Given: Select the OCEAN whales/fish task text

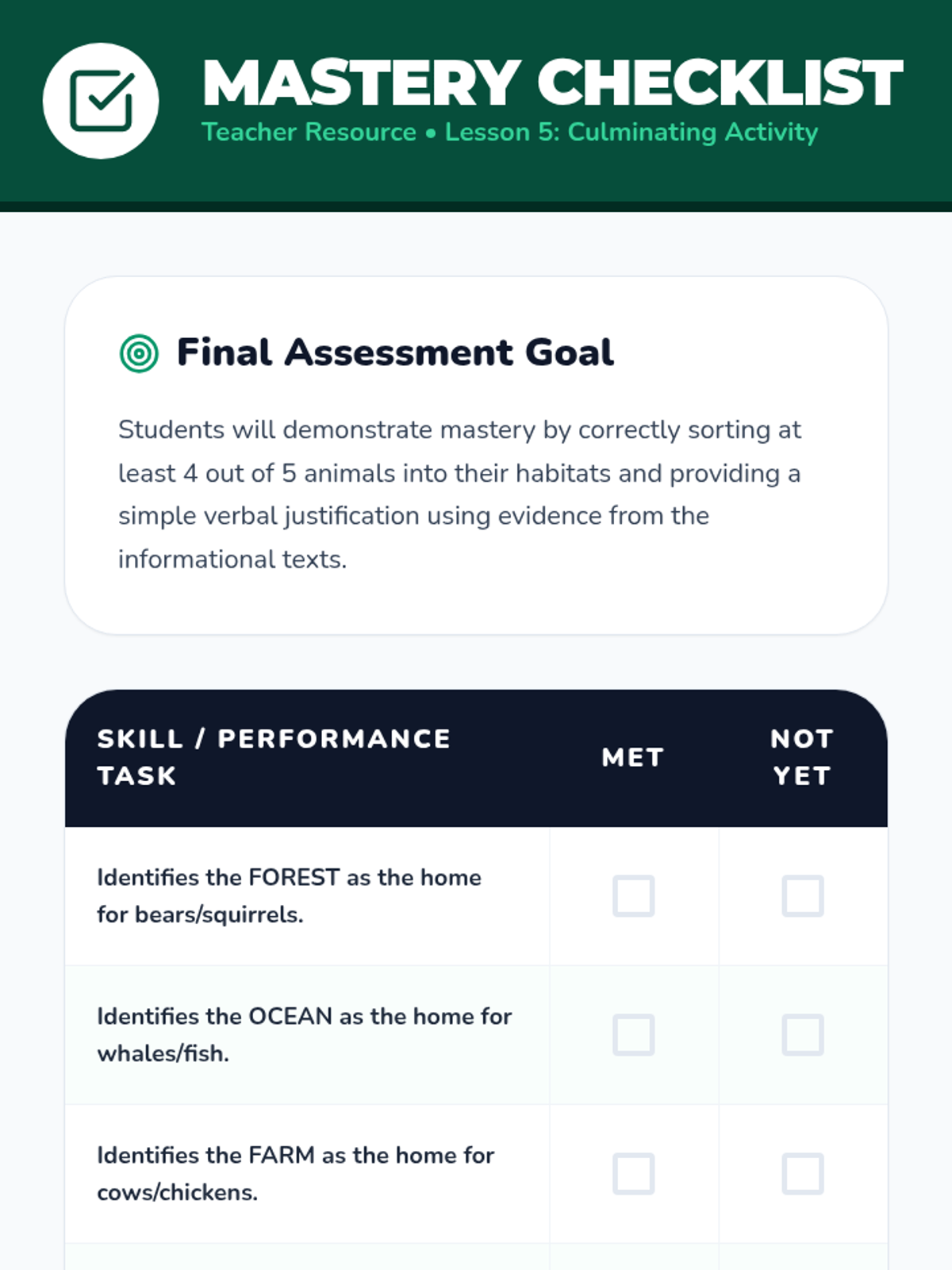Looking at the screenshot, I should click(304, 1035).
